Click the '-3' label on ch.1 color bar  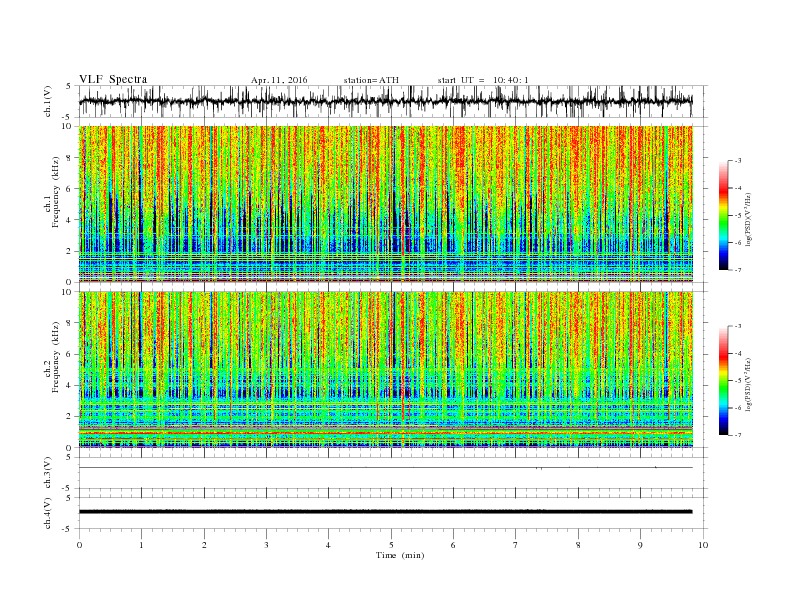pos(737,161)
